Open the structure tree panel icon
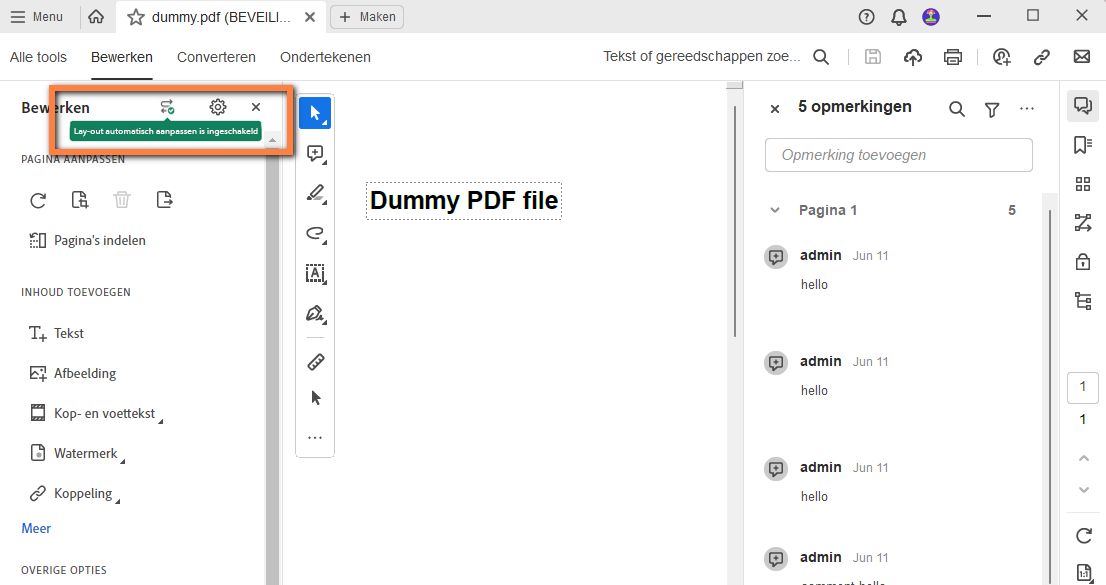1106x585 pixels. click(1083, 301)
